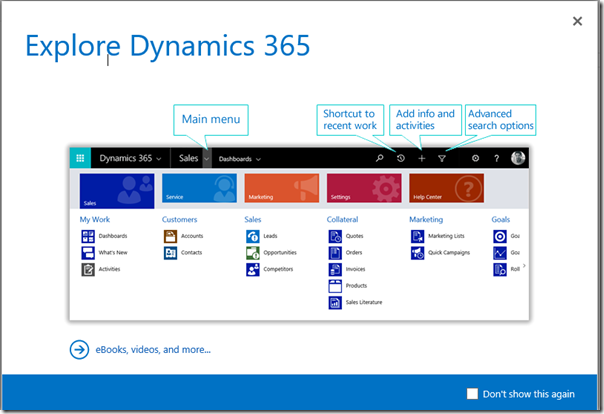Screen dimensions: 604x414
Task: Click the Dashboards icon under My Work
Action: (88, 236)
